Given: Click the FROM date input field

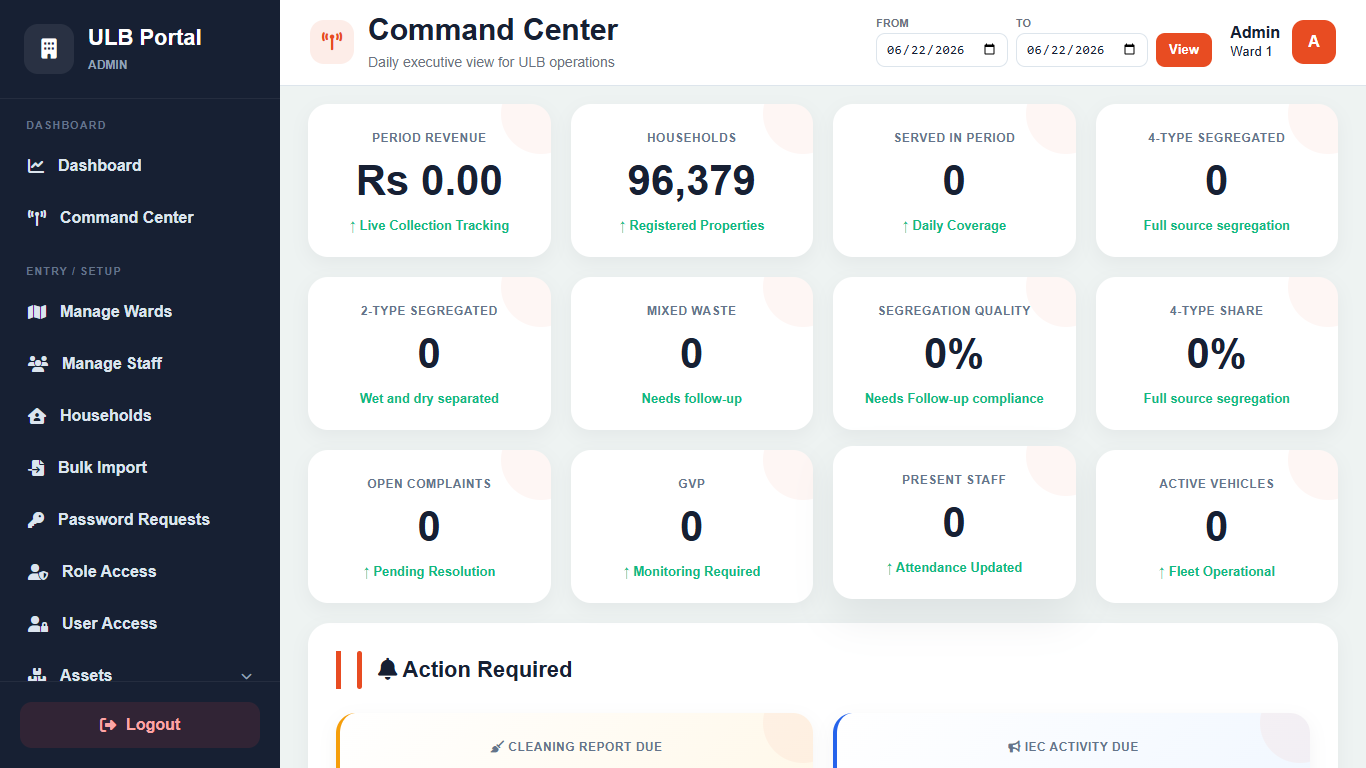Looking at the screenshot, I should pos(942,50).
